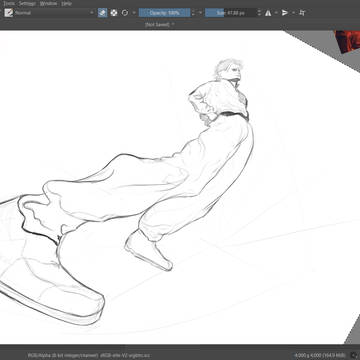Open the Settings menu
Screen dimensions: 360x360
(27, 3)
